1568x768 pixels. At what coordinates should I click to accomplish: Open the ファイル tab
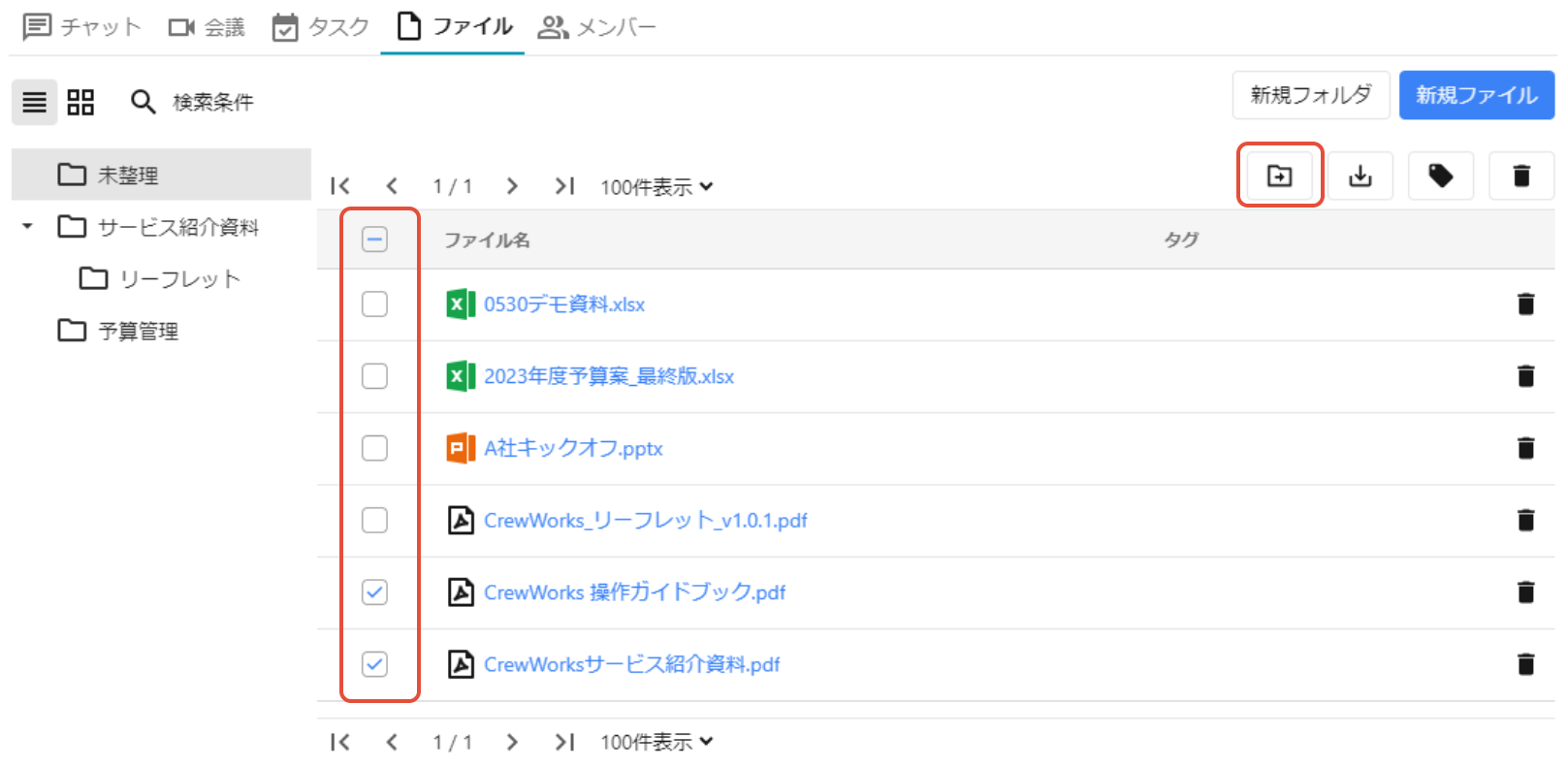click(455, 27)
